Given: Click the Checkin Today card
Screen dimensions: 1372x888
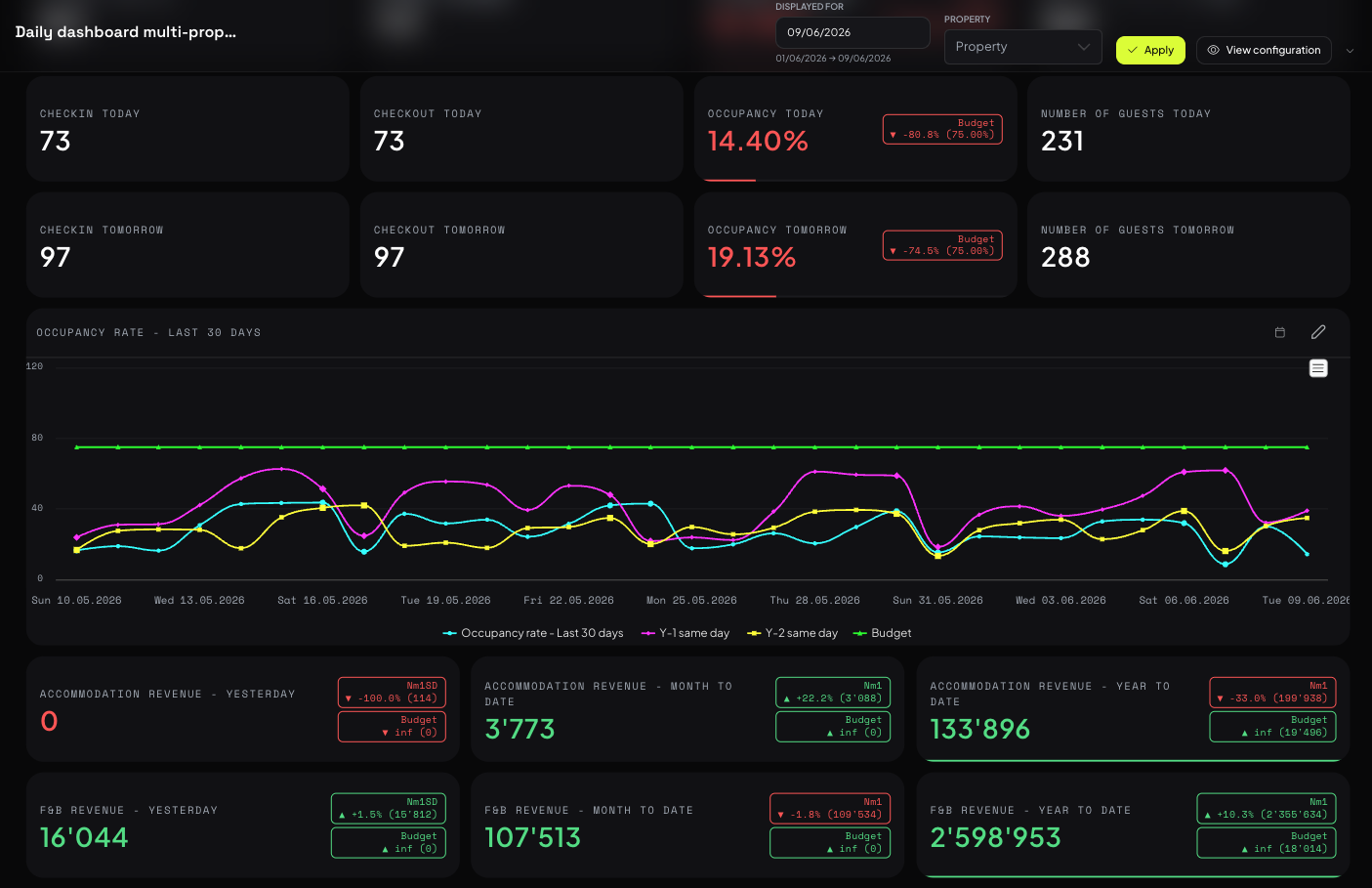Looking at the screenshot, I should coord(187,129).
